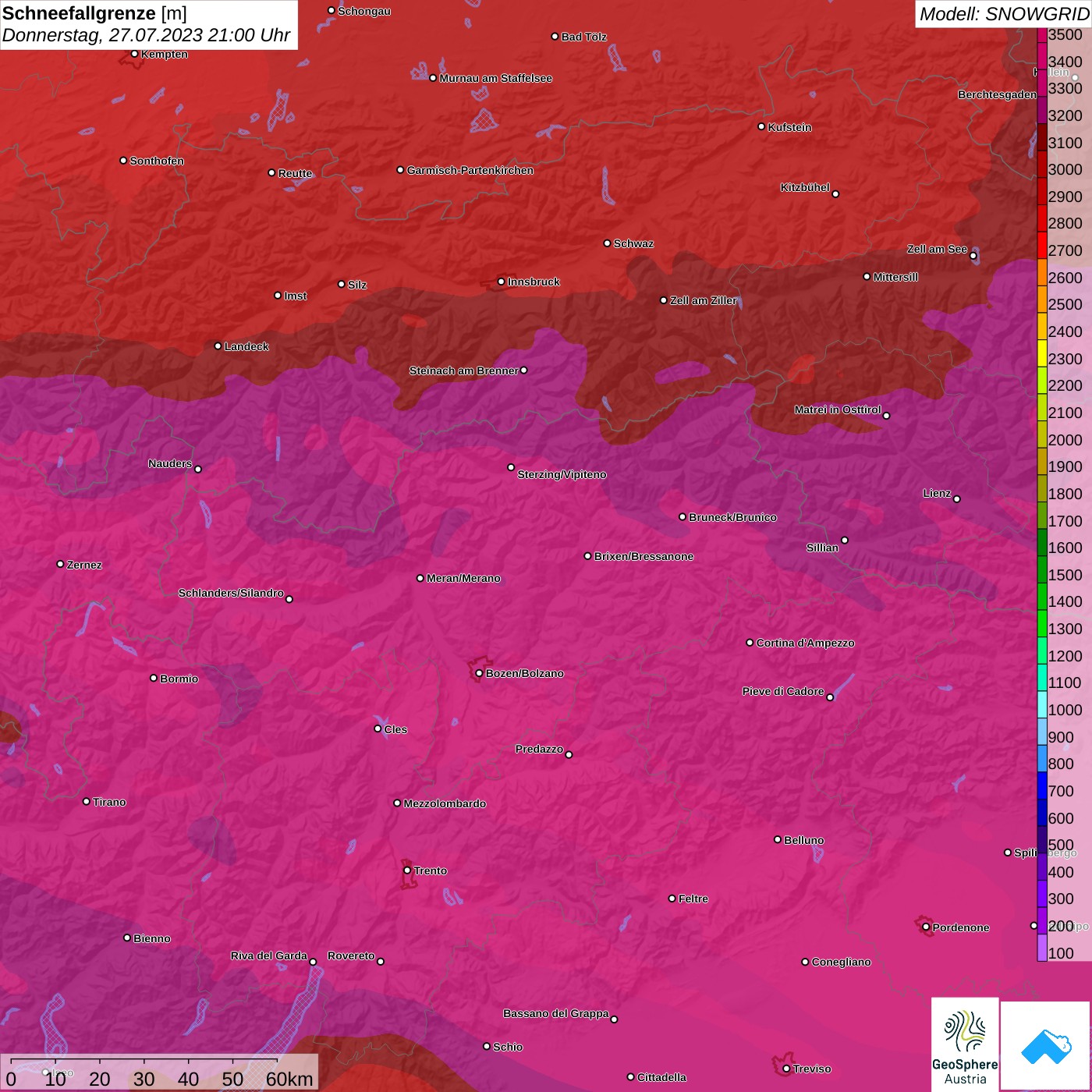Click the legend value '2700'
Image resolution: width=1092 pixels, height=1092 pixels.
pos(1065,250)
